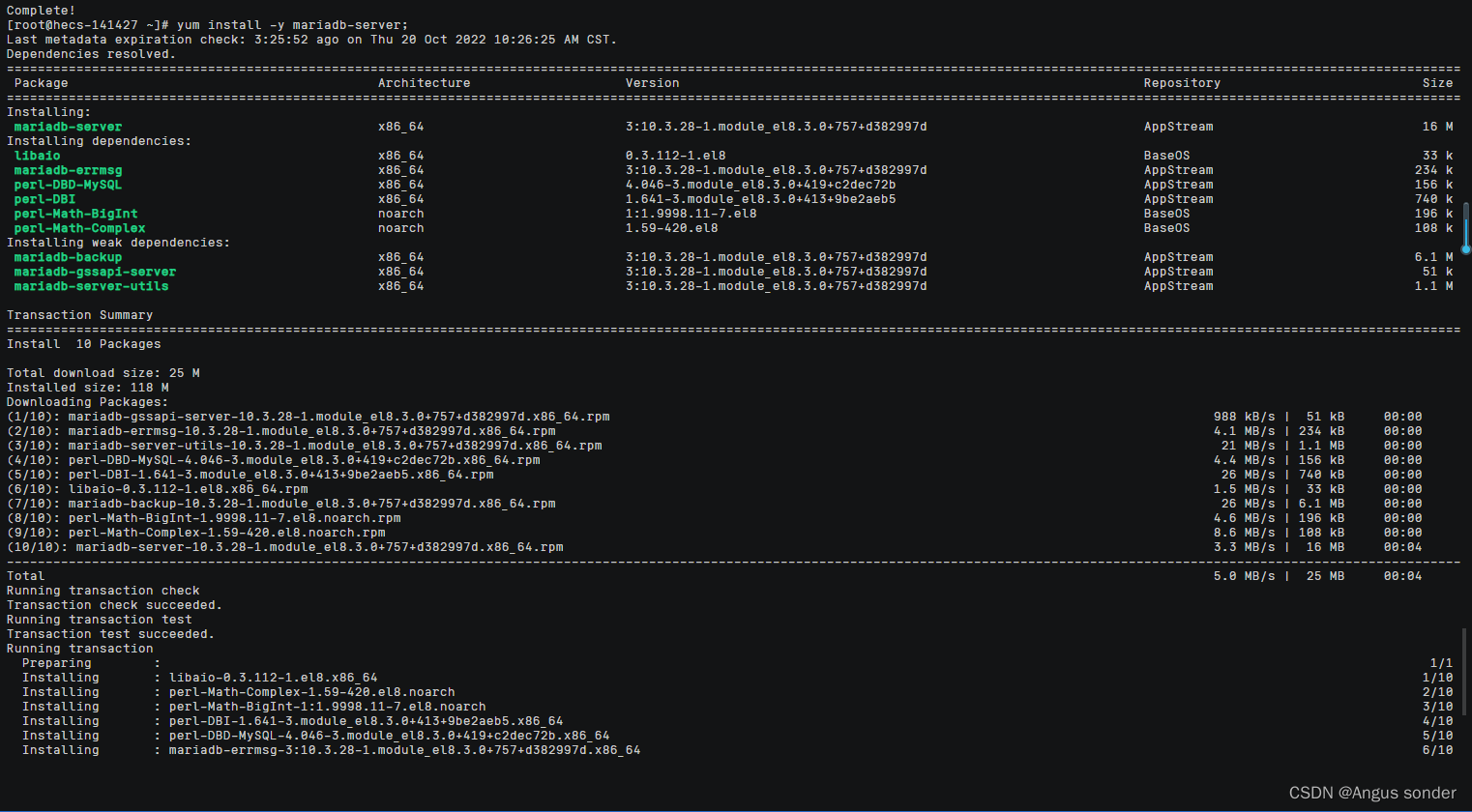
Task: Click the Size column header
Action: coord(1437,83)
